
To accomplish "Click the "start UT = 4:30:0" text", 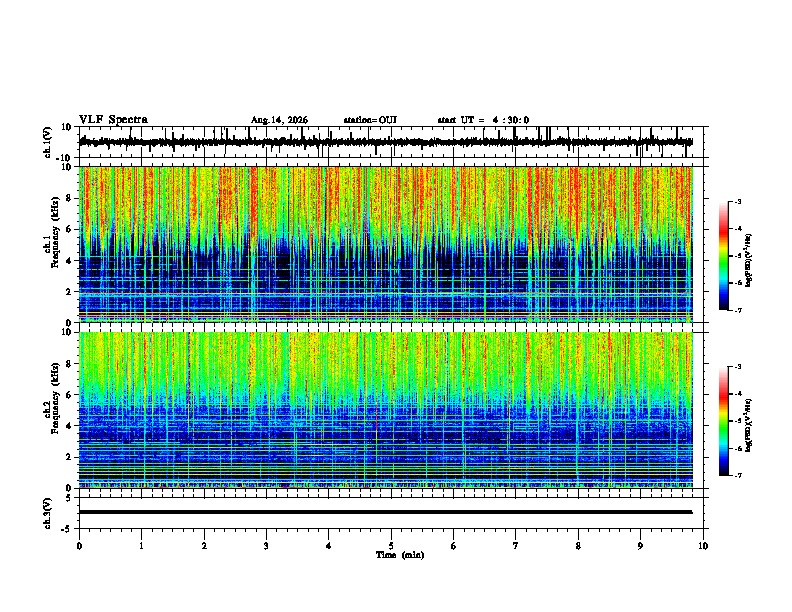I will click(x=483, y=120).
